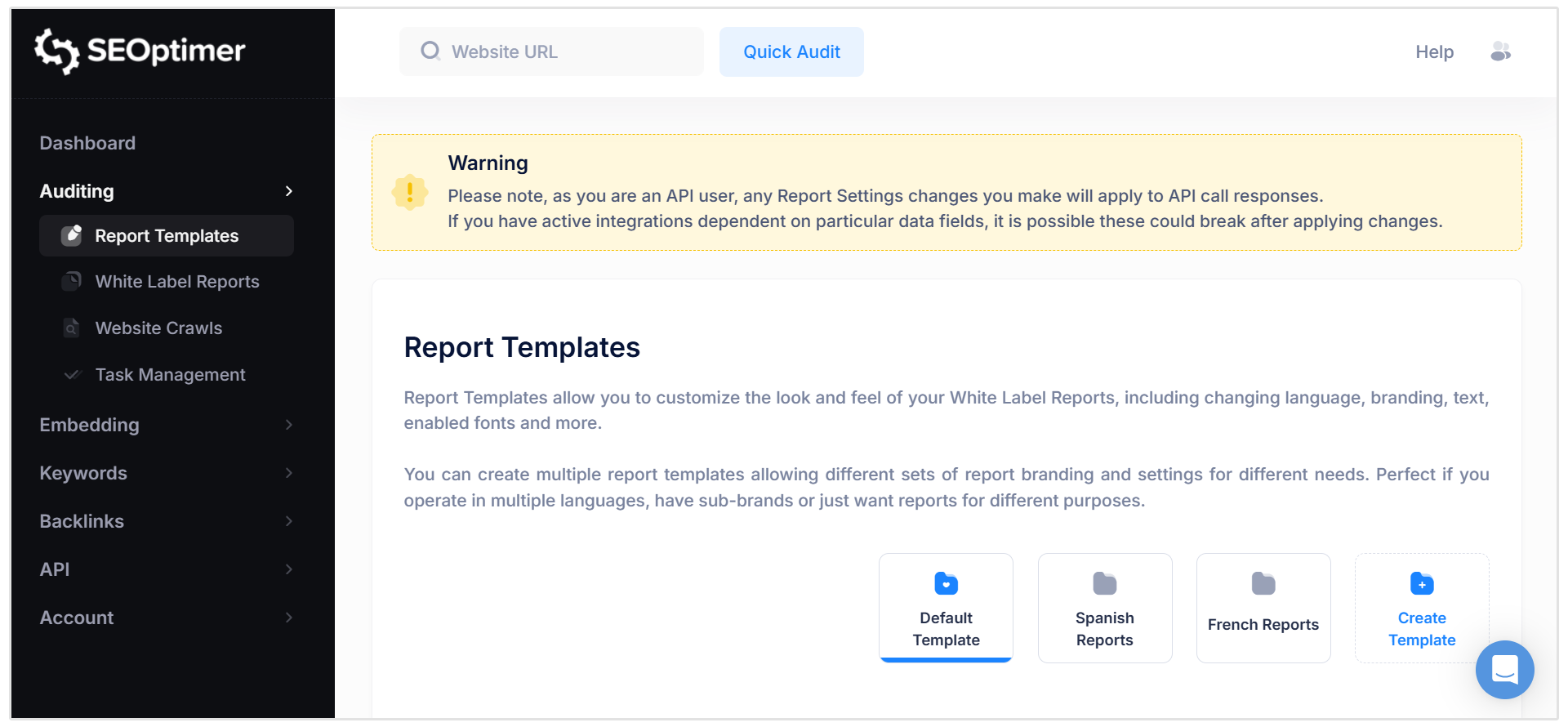Click the 'Please note, as you are an API user' line
1568x727 pixels.
885,196
